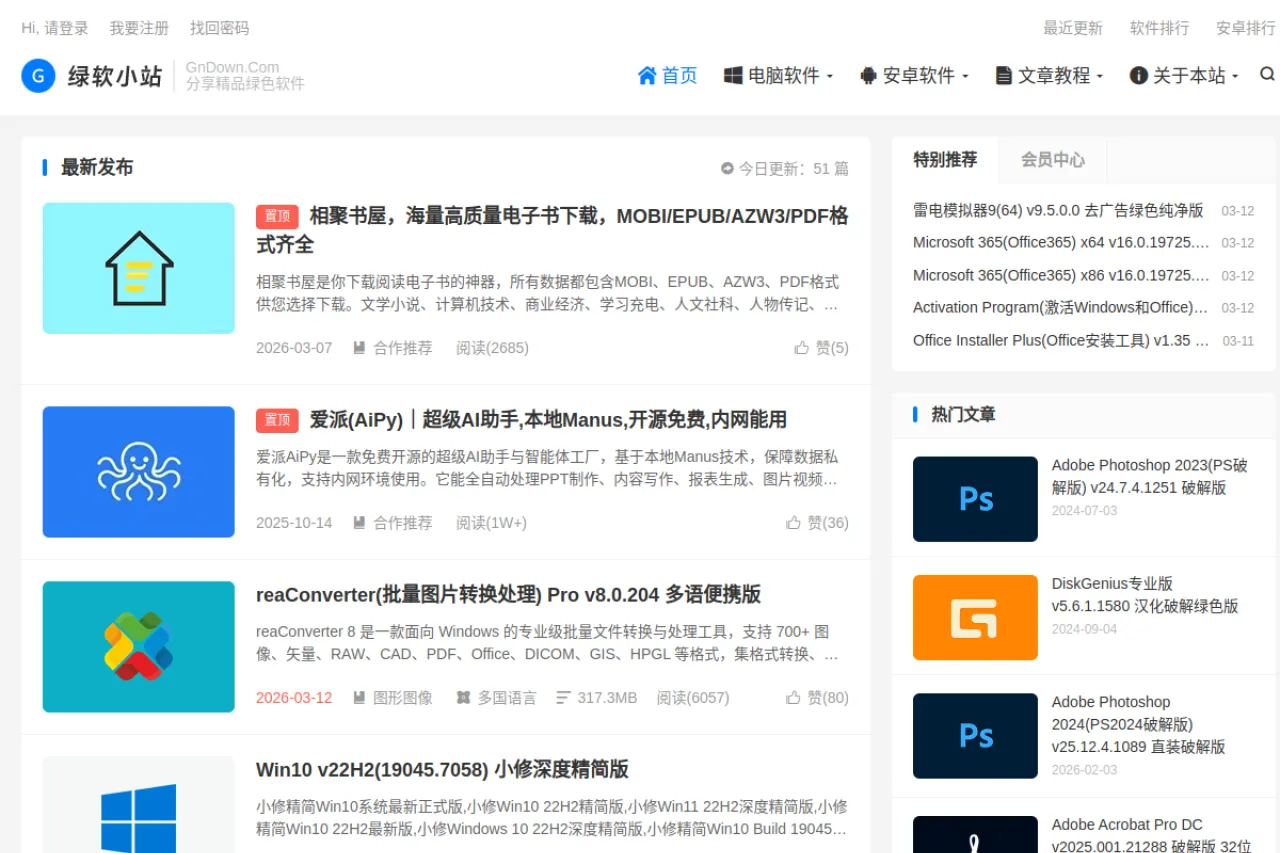Click the orange DiskGenius专业版 icon
This screenshot has height=853, width=1280.
point(974,617)
